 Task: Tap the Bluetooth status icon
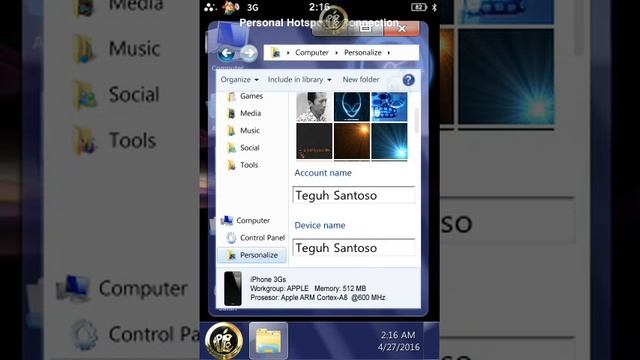434,7
